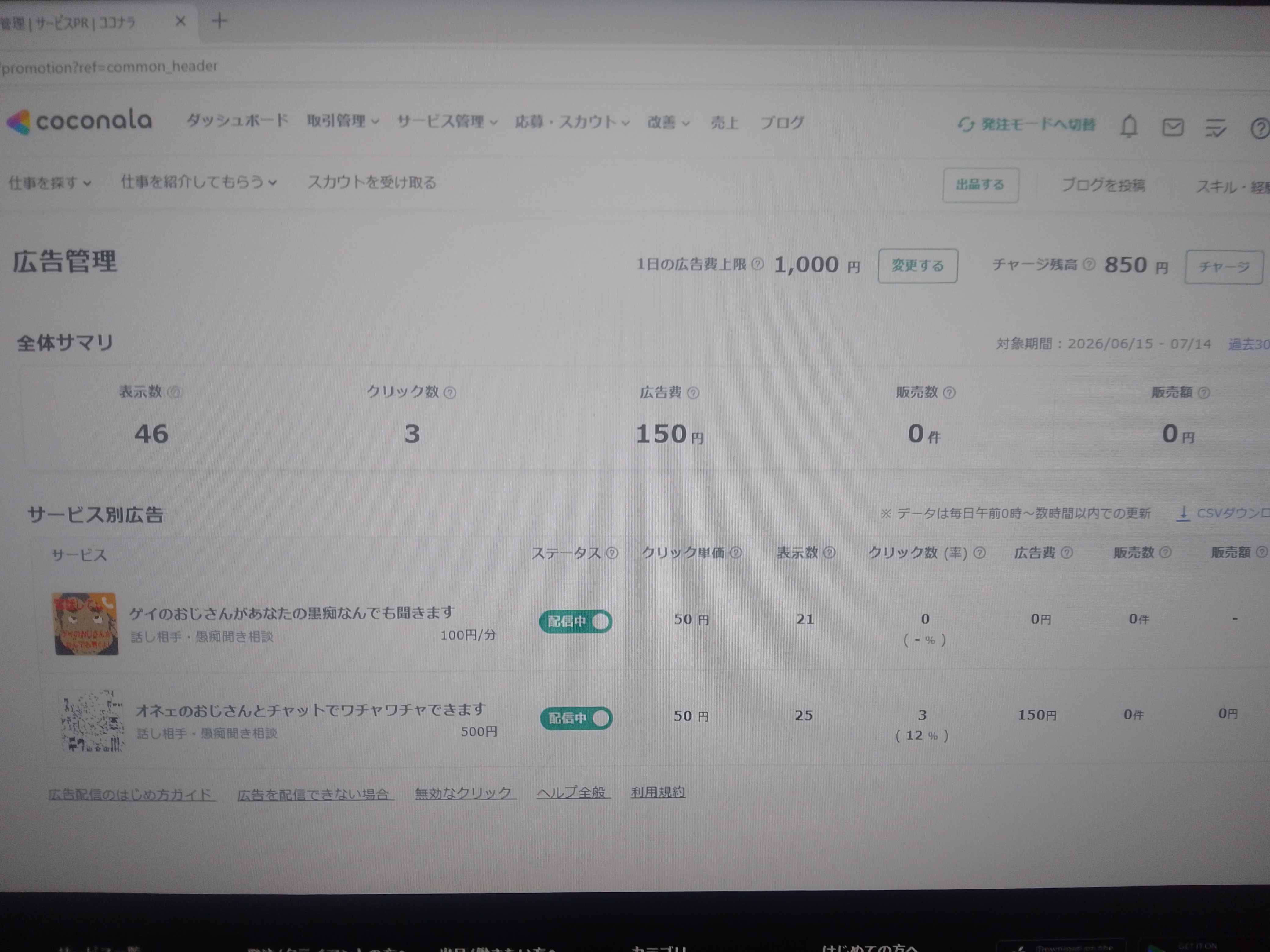This screenshot has width=1270, height=952.
Task: Click help icon next to 表示数 summary
Action: pos(175,392)
